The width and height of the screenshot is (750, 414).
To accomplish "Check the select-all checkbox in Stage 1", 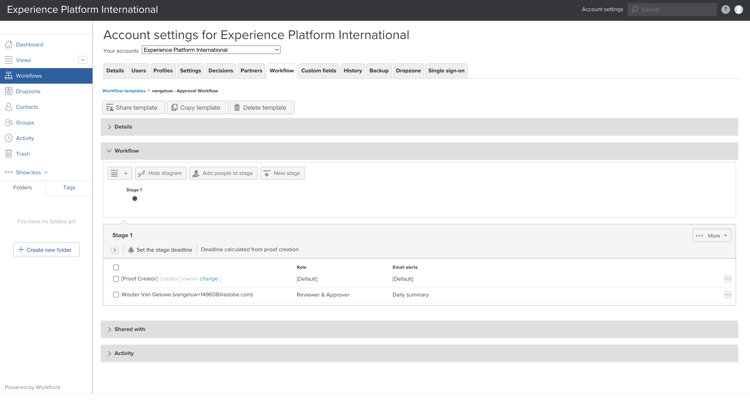I will pos(116,267).
